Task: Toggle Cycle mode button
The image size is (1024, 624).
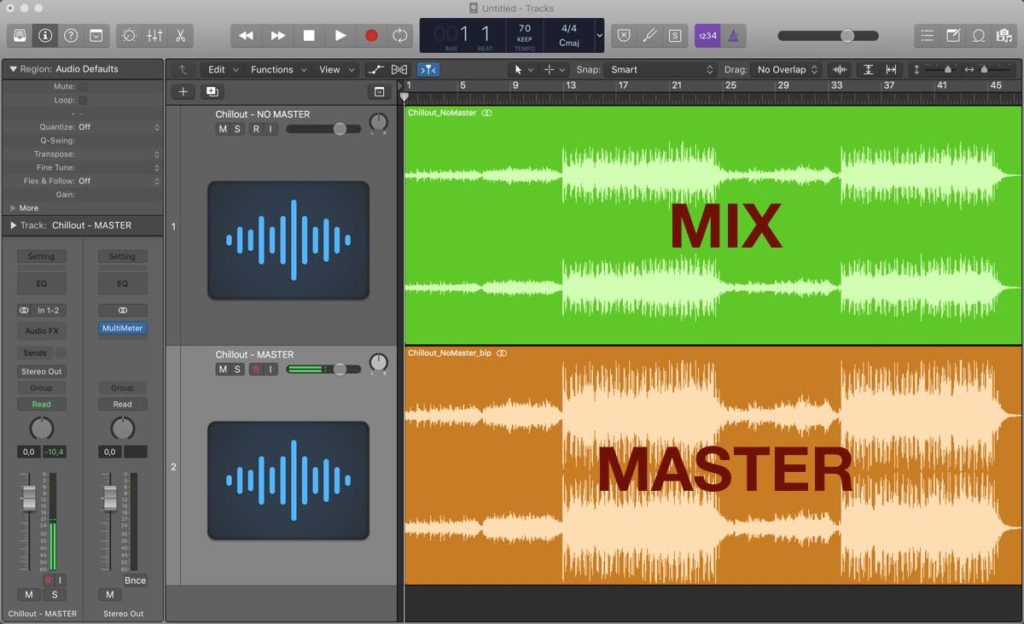Action: pos(400,36)
